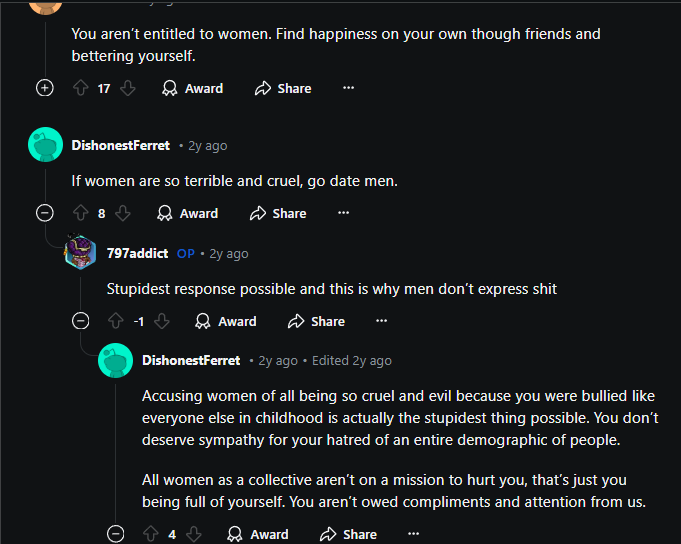The height and width of the screenshot is (544, 681).
Task: Upvote 797addict's reply with -1 score
Action: tap(116, 321)
